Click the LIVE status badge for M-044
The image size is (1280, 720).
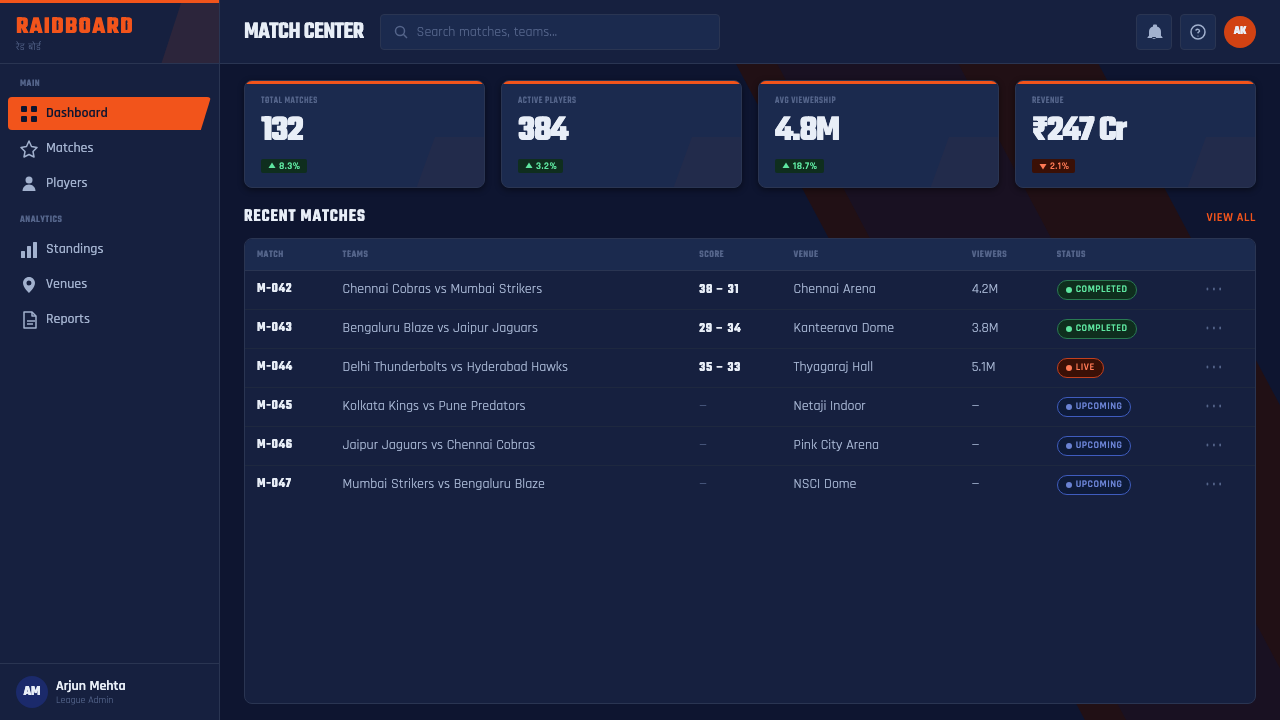[1080, 368]
